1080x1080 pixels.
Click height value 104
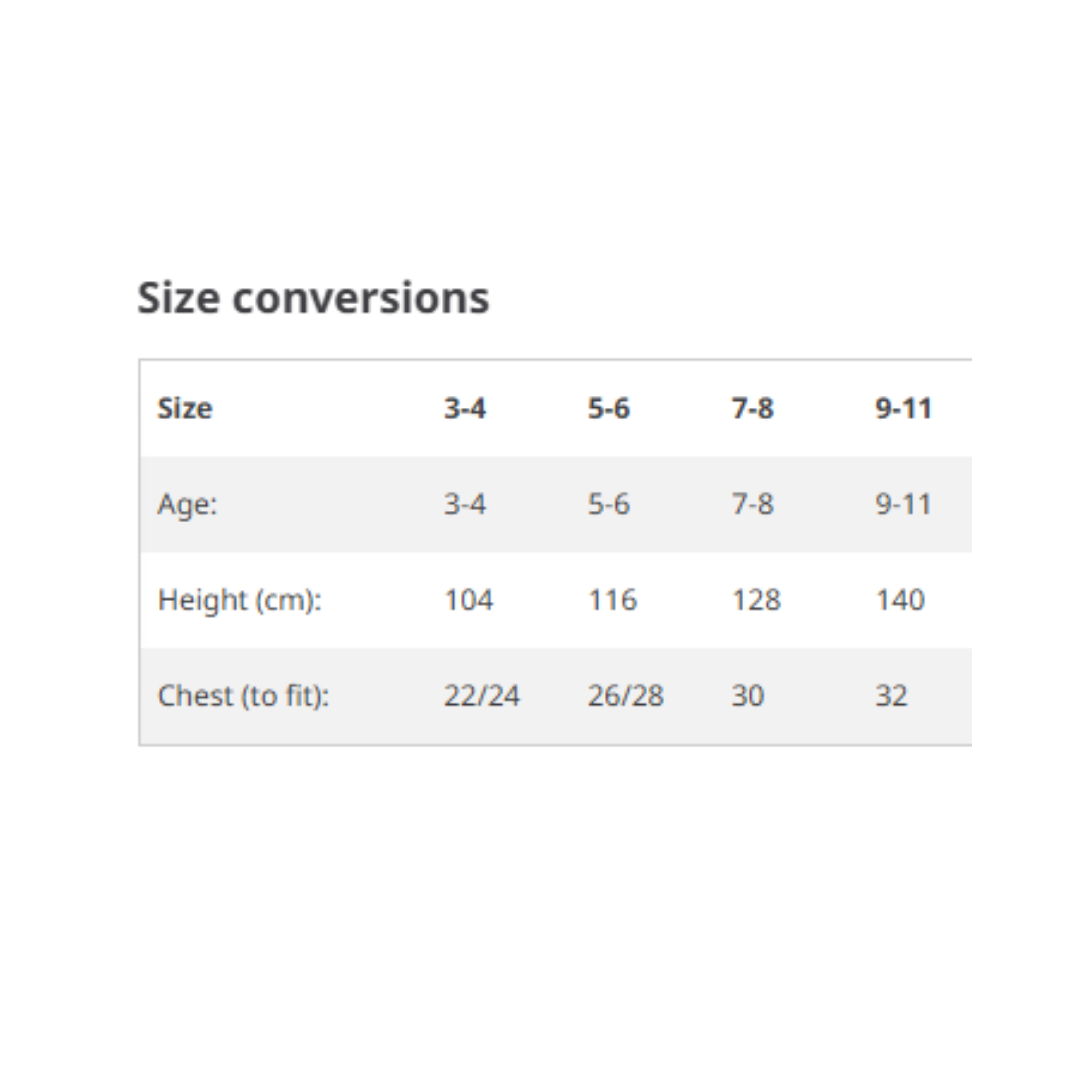(x=468, y=600)
